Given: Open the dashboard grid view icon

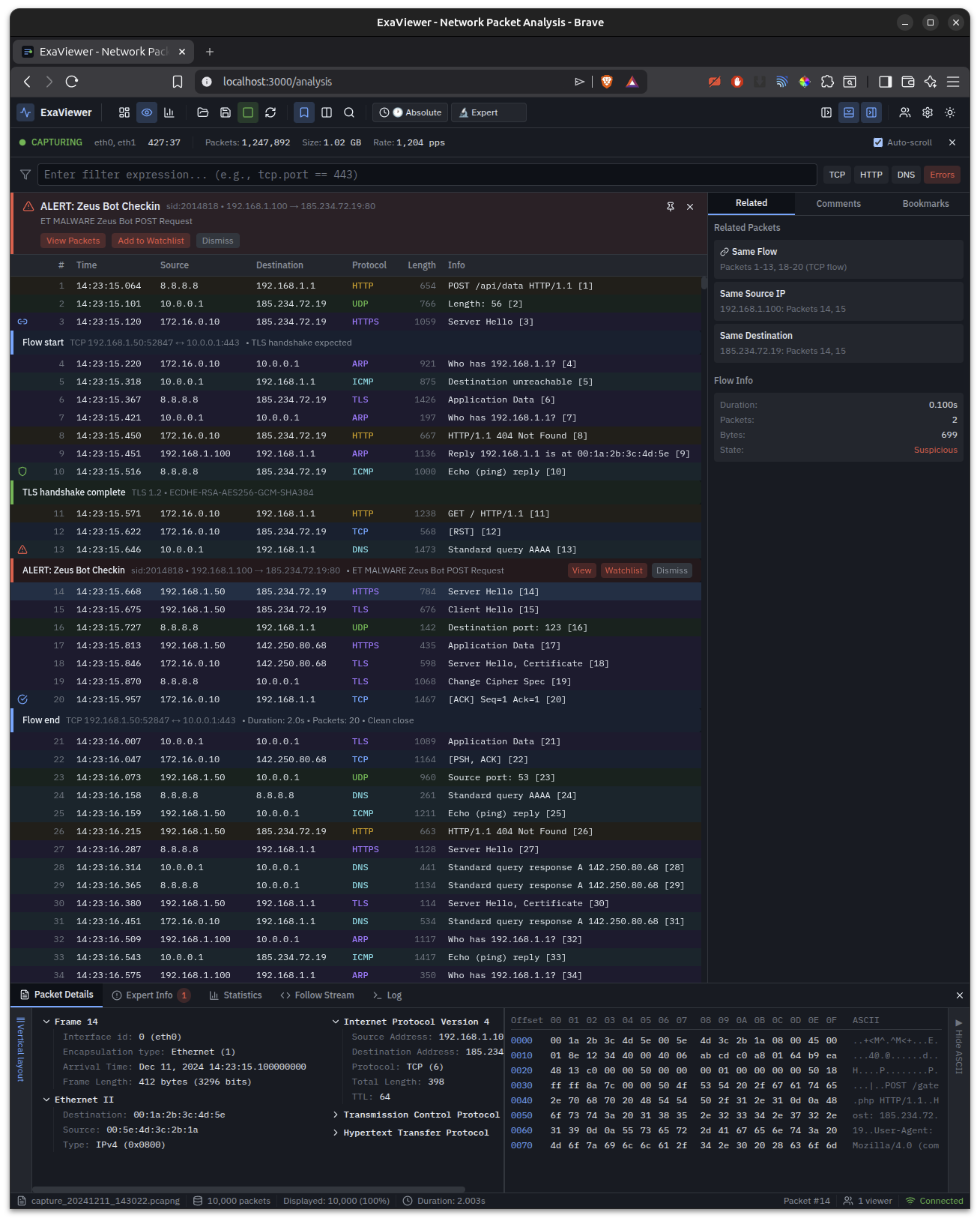Looking at the screenshot, I should pyautogui.click(x=124, y=112).
